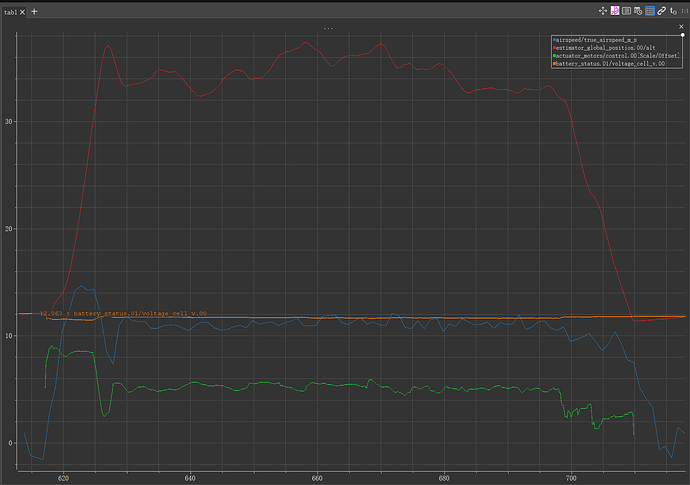Close the plot with the X below toolbar
Screen dimensions: 690x485
coord(682,27)
